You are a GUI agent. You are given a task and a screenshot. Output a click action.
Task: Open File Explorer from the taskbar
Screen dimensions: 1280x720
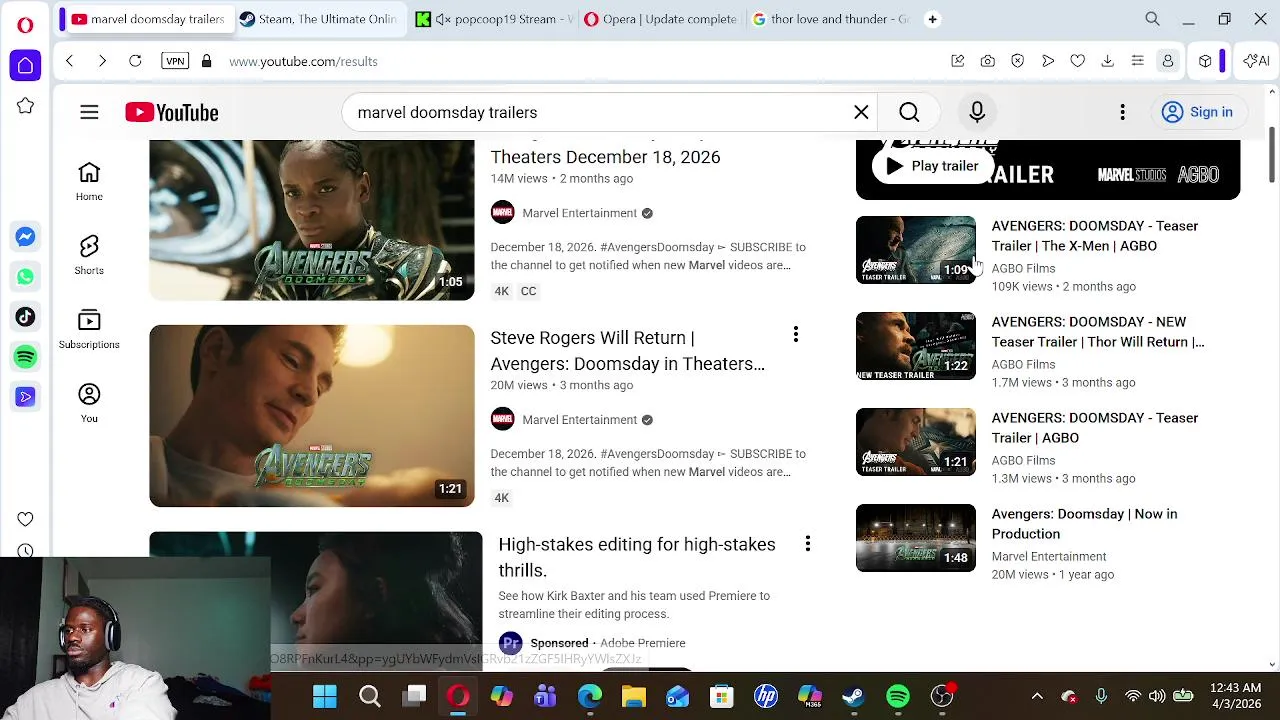(x=634, y=696)
